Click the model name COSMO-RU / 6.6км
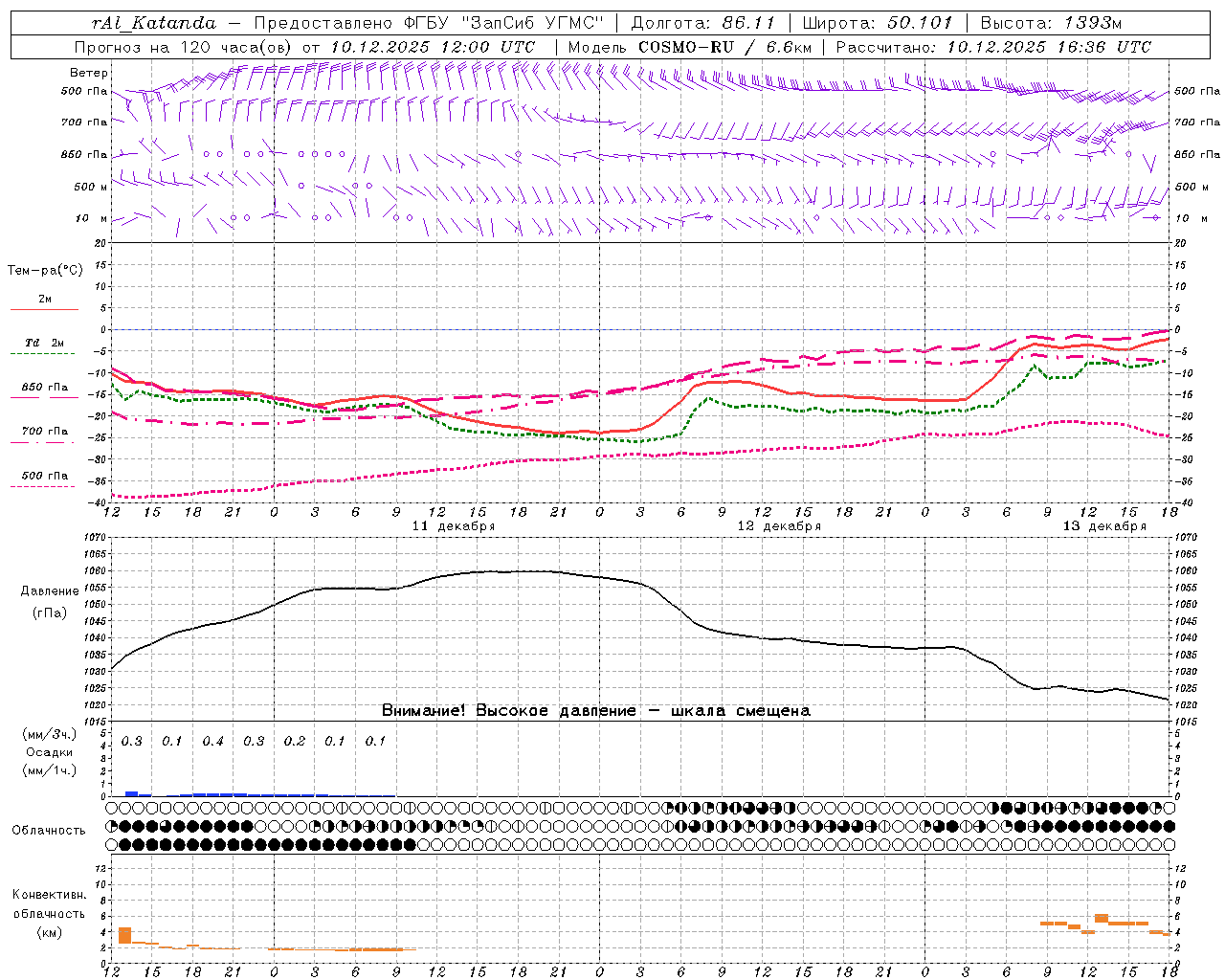1225x980 pixels. tap(724, 47)
